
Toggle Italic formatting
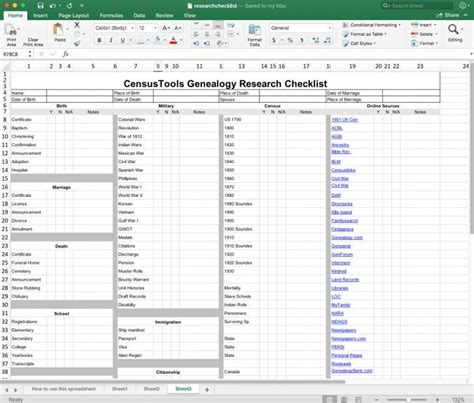[111, 40]
